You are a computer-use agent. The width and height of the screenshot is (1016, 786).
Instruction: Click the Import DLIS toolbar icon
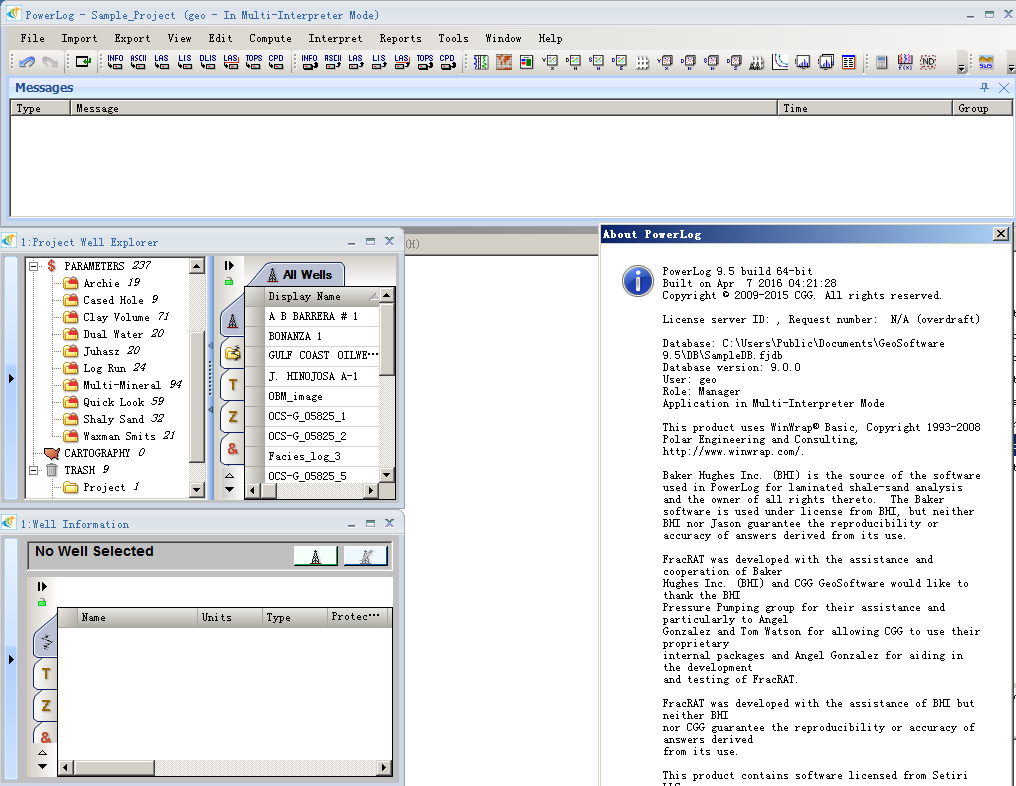pyautogui.click(x=208, y=62)
